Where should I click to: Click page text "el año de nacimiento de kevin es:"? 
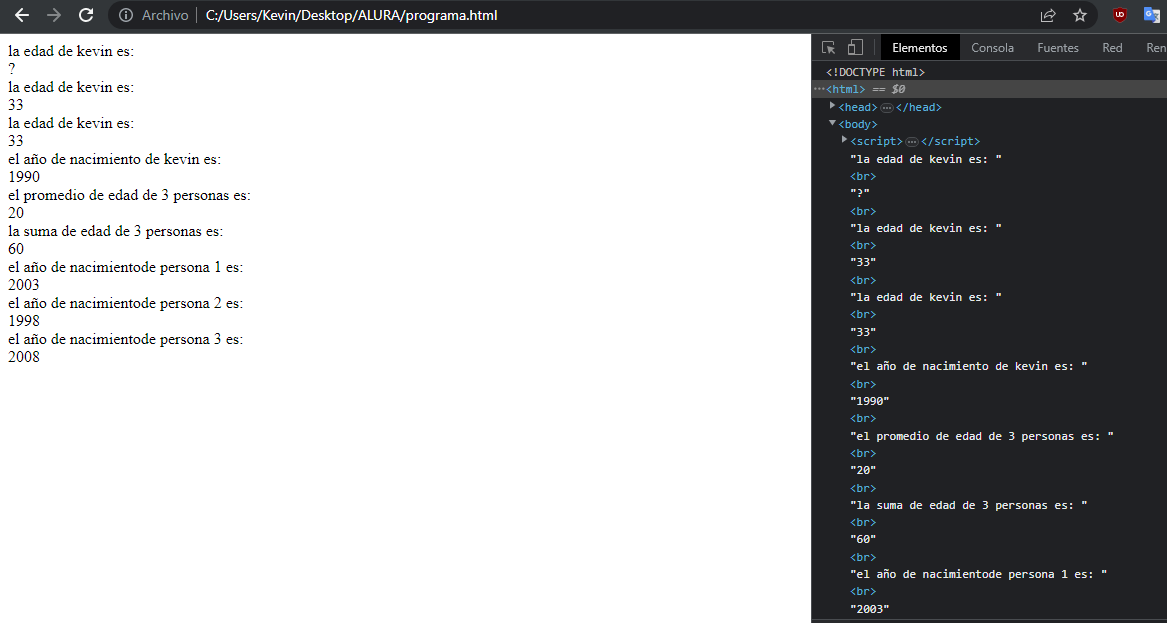(x=115, y=159)
